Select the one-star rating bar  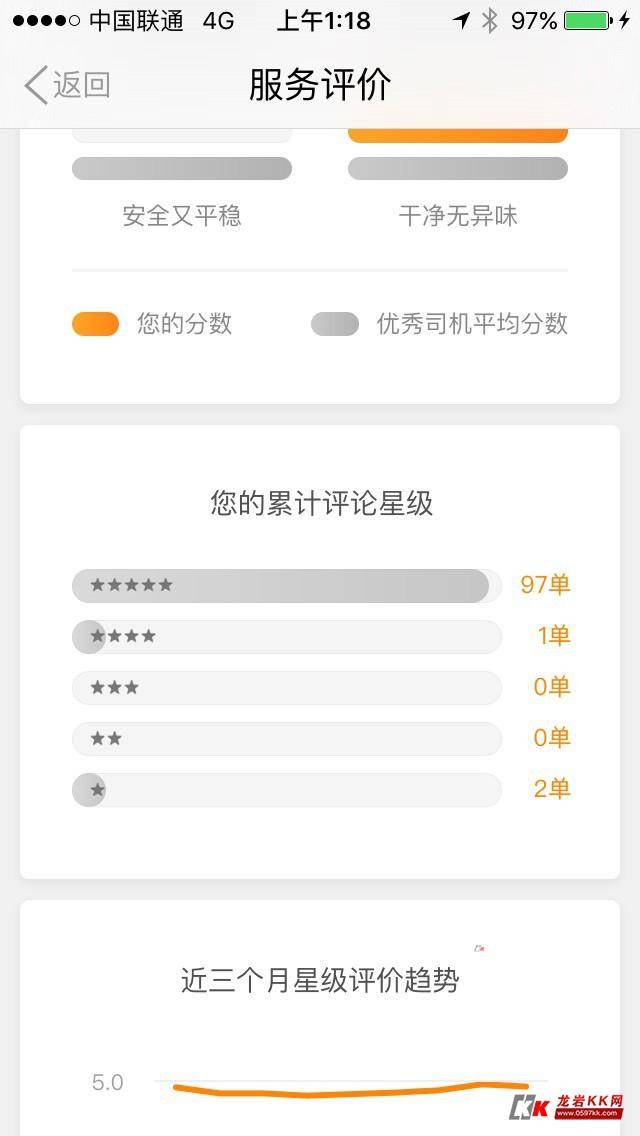[286, 790]
